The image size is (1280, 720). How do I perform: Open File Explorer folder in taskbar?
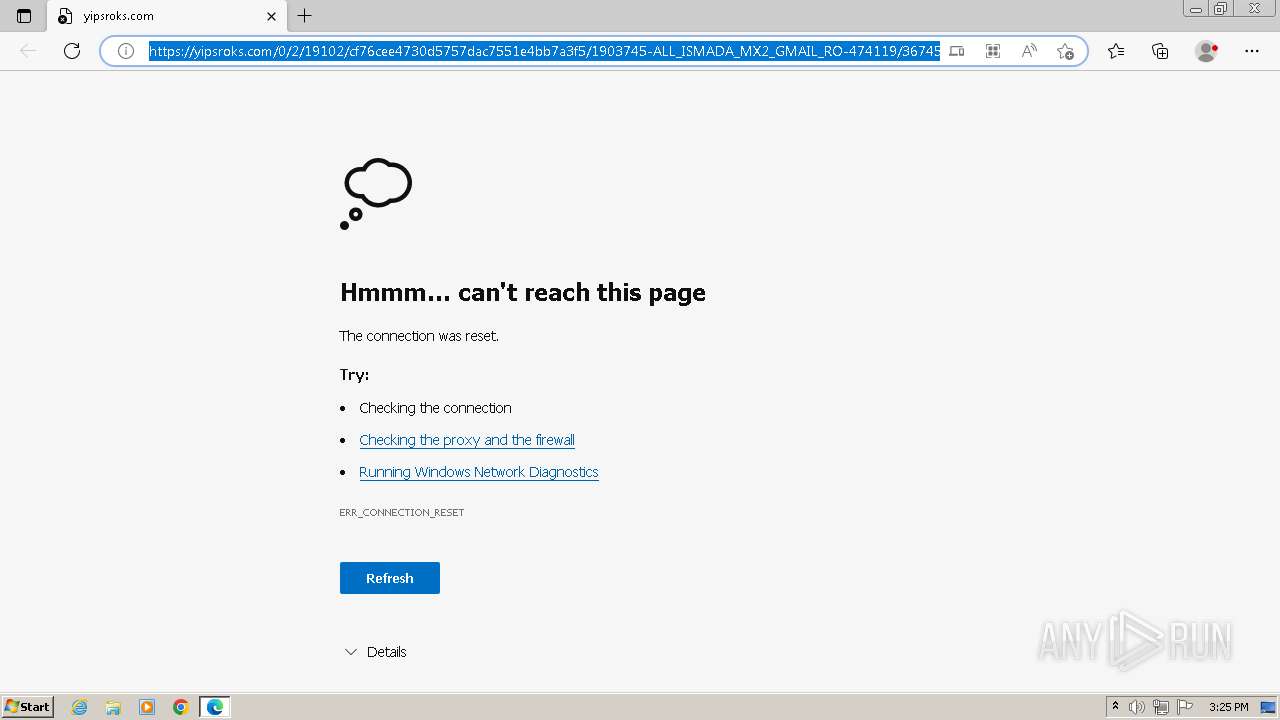tap(113, 707)
